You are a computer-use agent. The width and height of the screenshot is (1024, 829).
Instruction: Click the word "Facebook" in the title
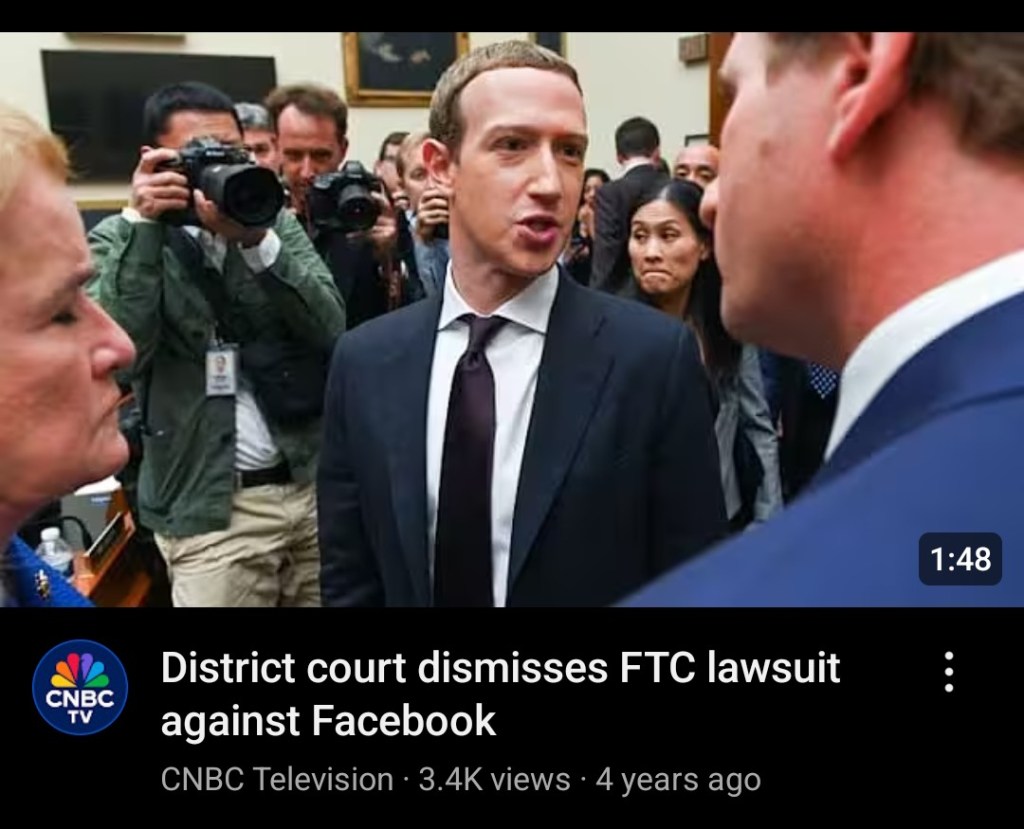[404, 720]
